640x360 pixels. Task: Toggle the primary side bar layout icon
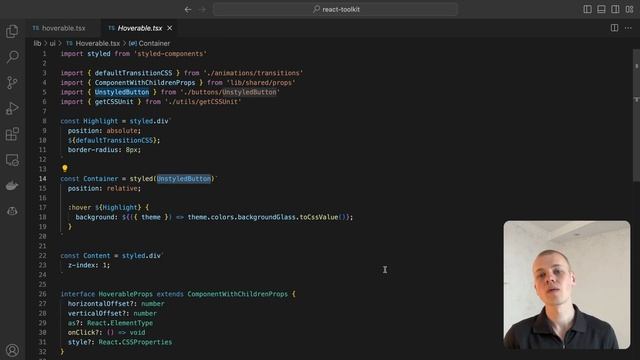point(587,9)
